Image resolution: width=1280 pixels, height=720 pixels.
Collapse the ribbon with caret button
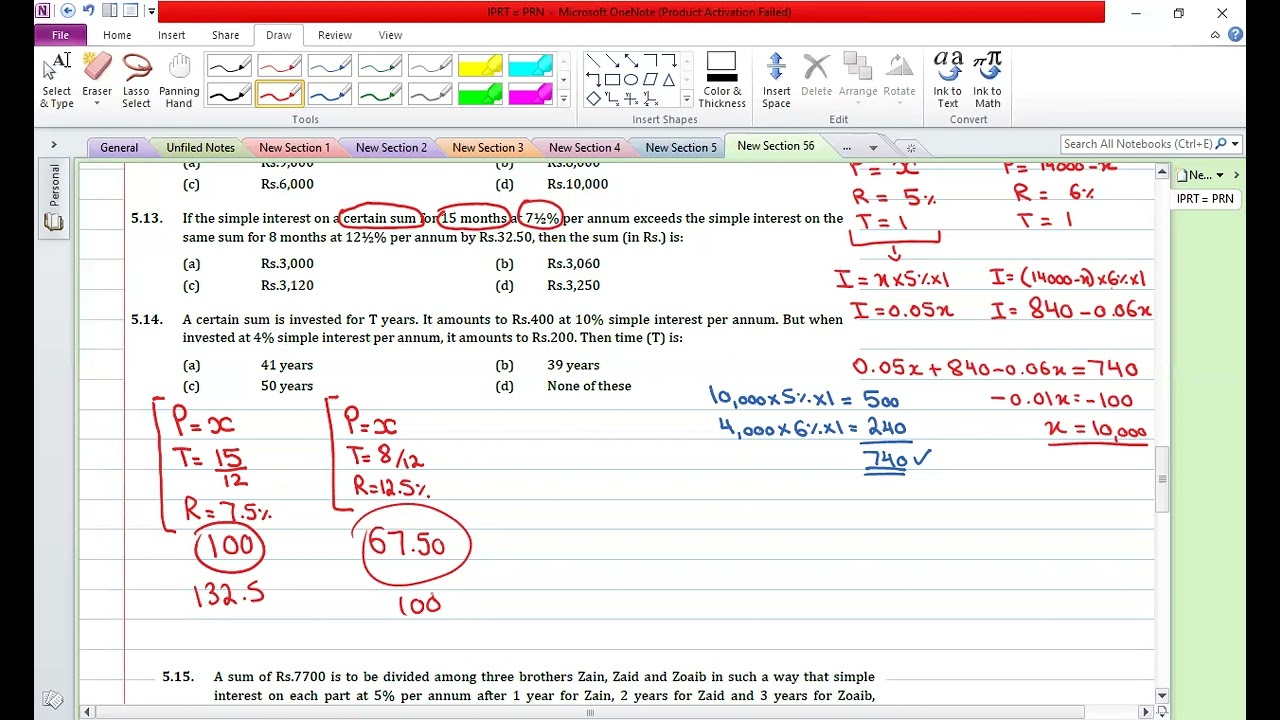pos(1215,35)
